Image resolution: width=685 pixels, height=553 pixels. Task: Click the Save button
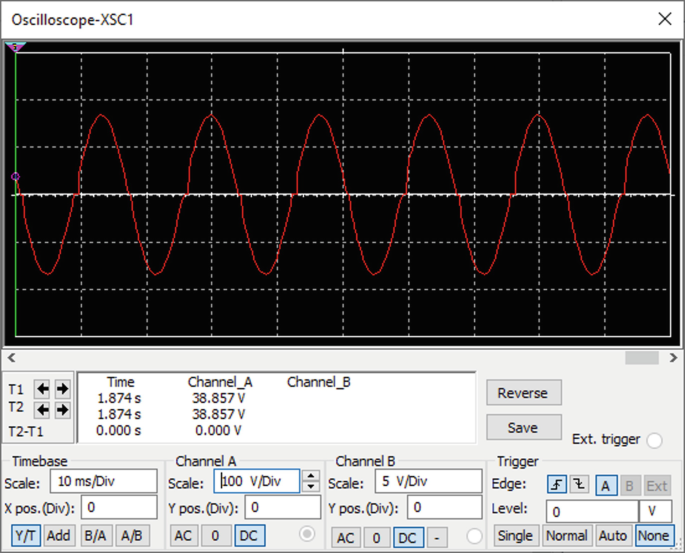tap(523, 427)
